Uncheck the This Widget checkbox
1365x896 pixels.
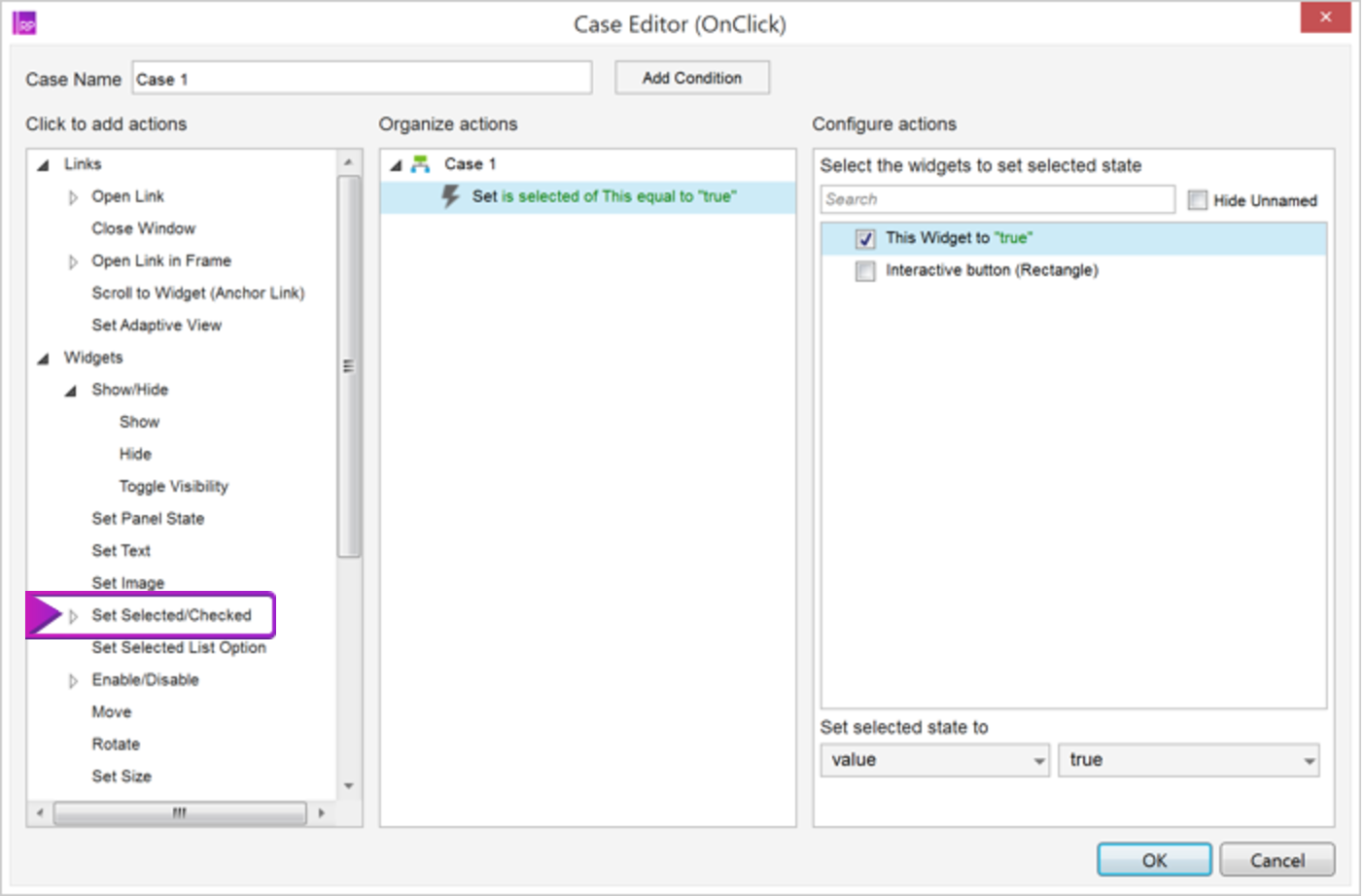coord(865,238)
